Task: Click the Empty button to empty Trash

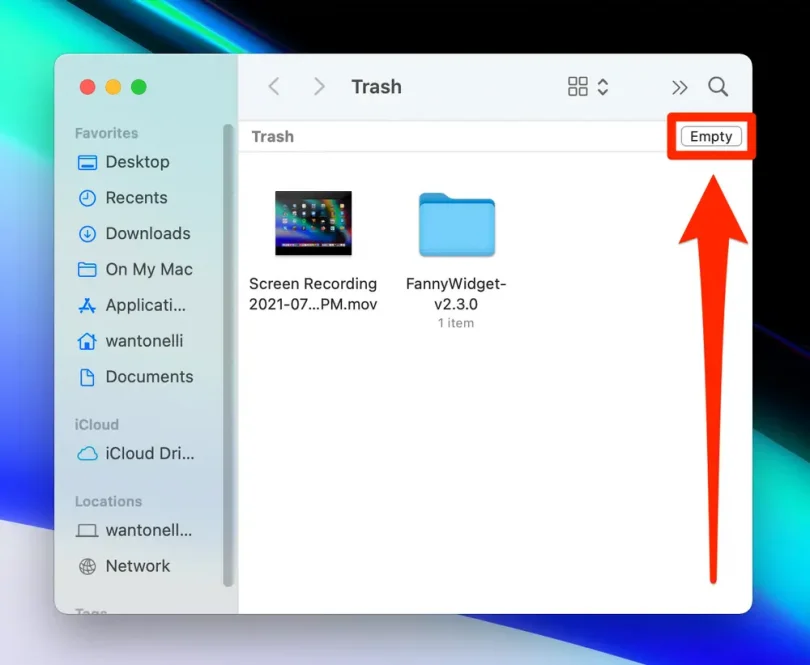Action: 710,136
